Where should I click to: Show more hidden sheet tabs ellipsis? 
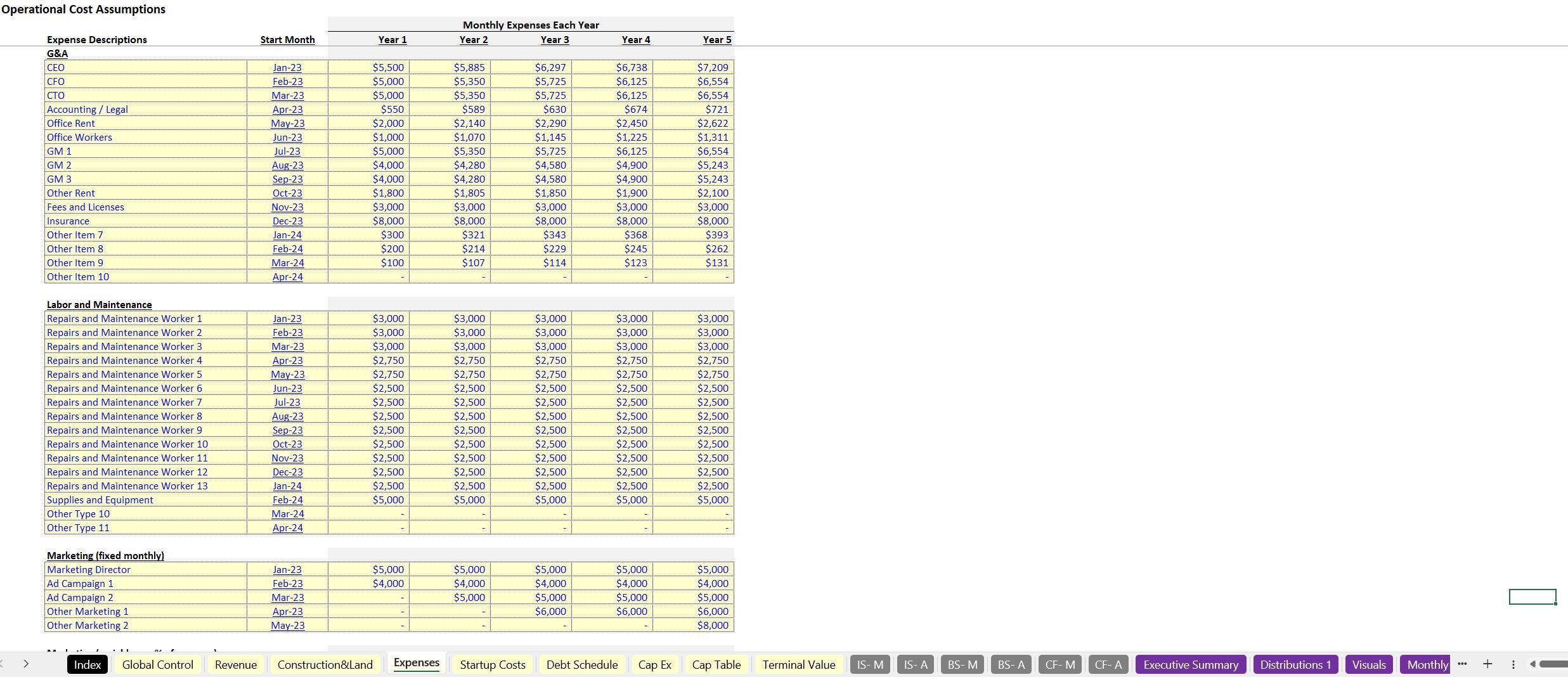tap(1462, 664)
